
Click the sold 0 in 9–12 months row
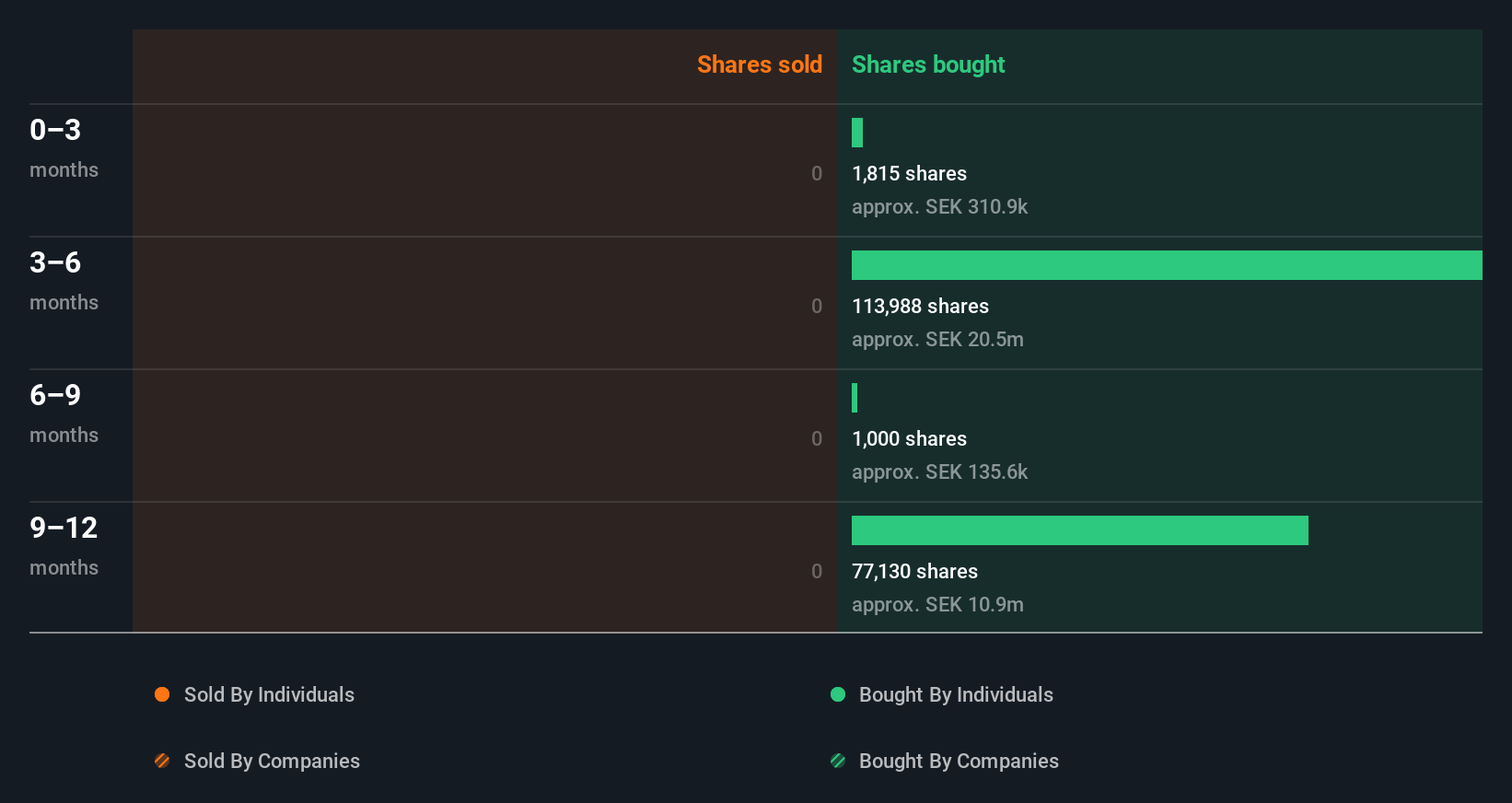[817, 571]
